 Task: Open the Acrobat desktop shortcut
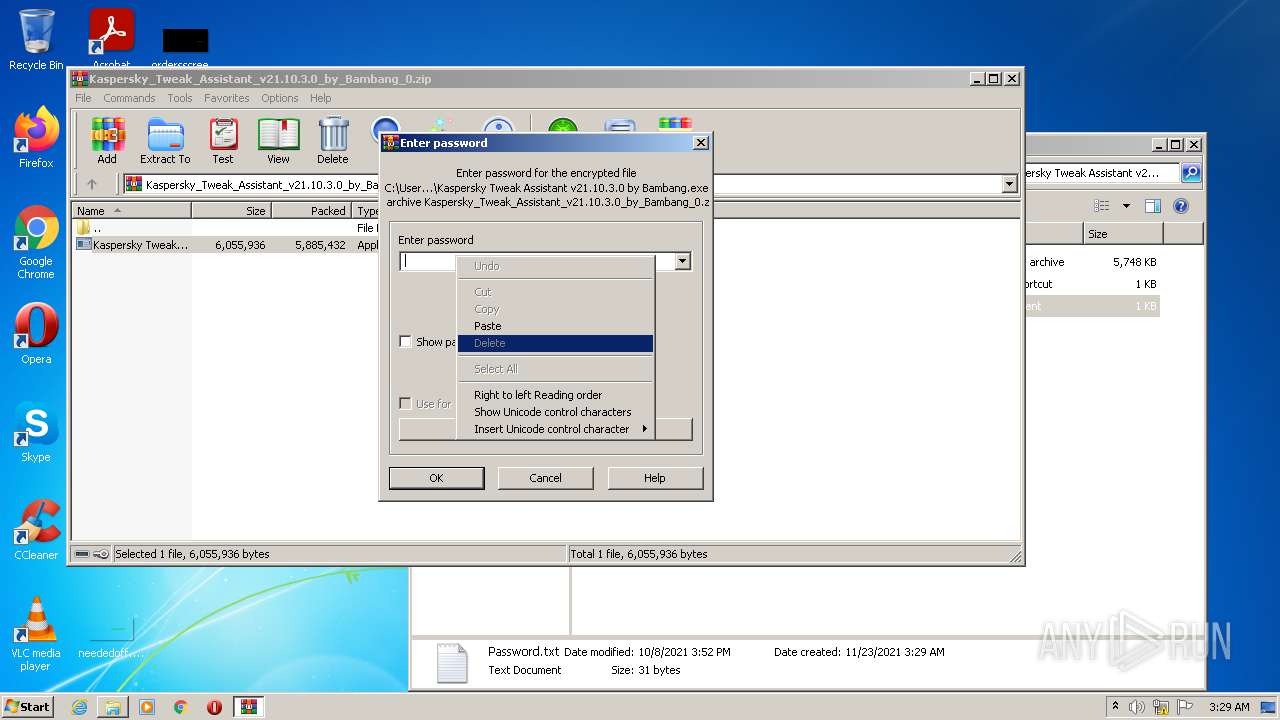pos(112,38)
